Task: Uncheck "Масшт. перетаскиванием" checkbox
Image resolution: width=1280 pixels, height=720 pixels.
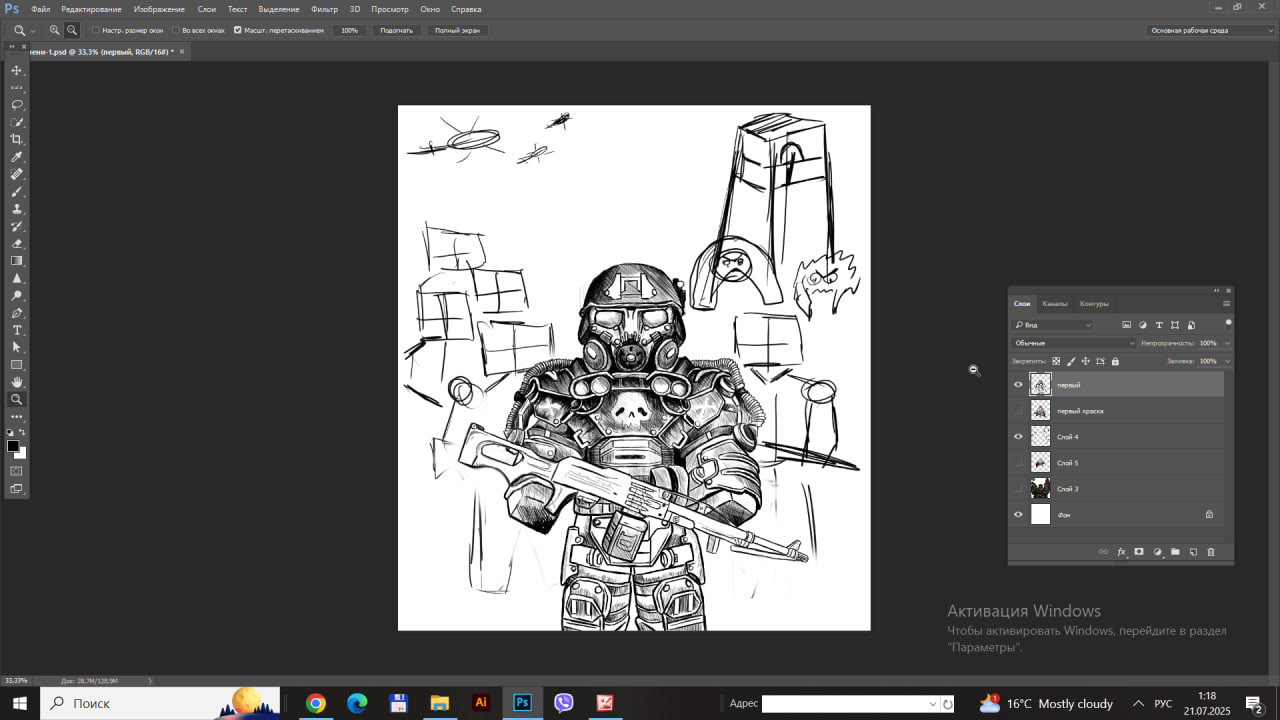Action: (238, 30)
